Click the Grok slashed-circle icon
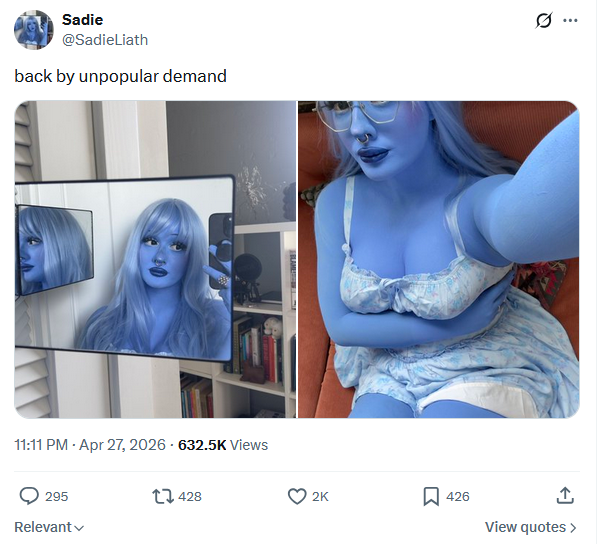The height and width of the screenshot is (544, 597). [x=544, y=21]
